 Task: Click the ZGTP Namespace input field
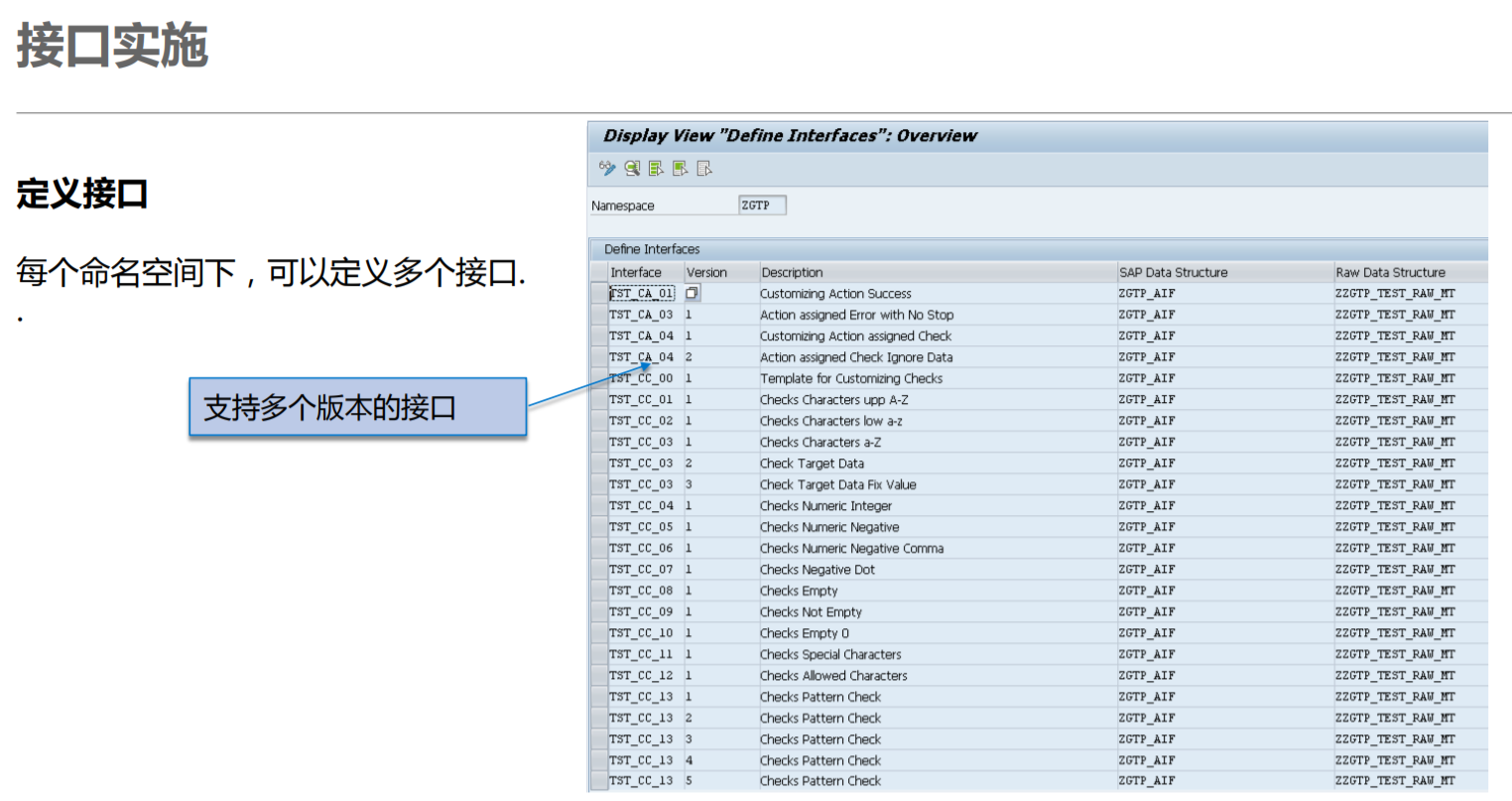point(762,204)
